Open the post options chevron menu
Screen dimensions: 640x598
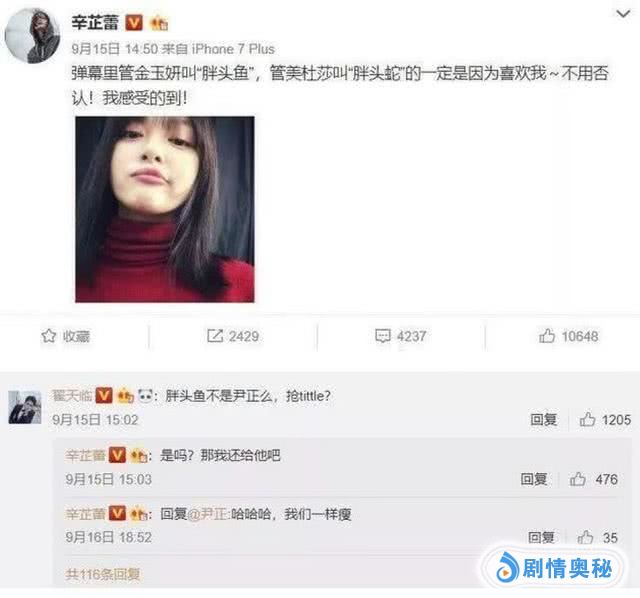coord(623,14)
